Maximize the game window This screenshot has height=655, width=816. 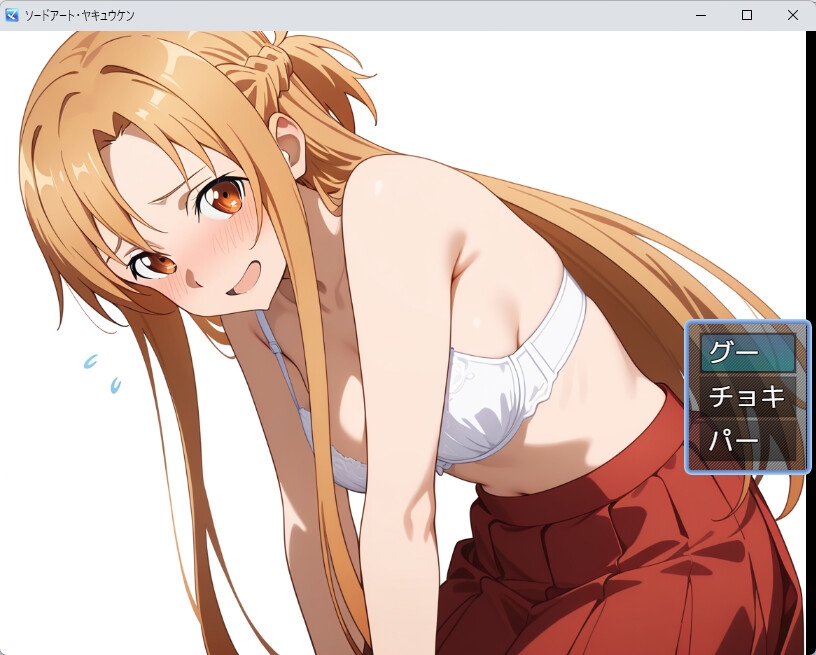point(747,15)
